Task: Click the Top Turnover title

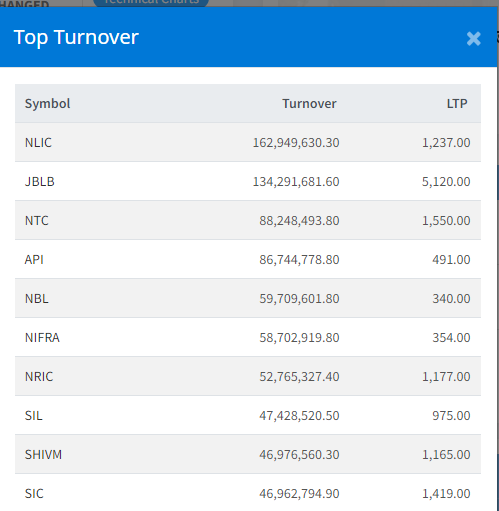Action: point(76,37)
